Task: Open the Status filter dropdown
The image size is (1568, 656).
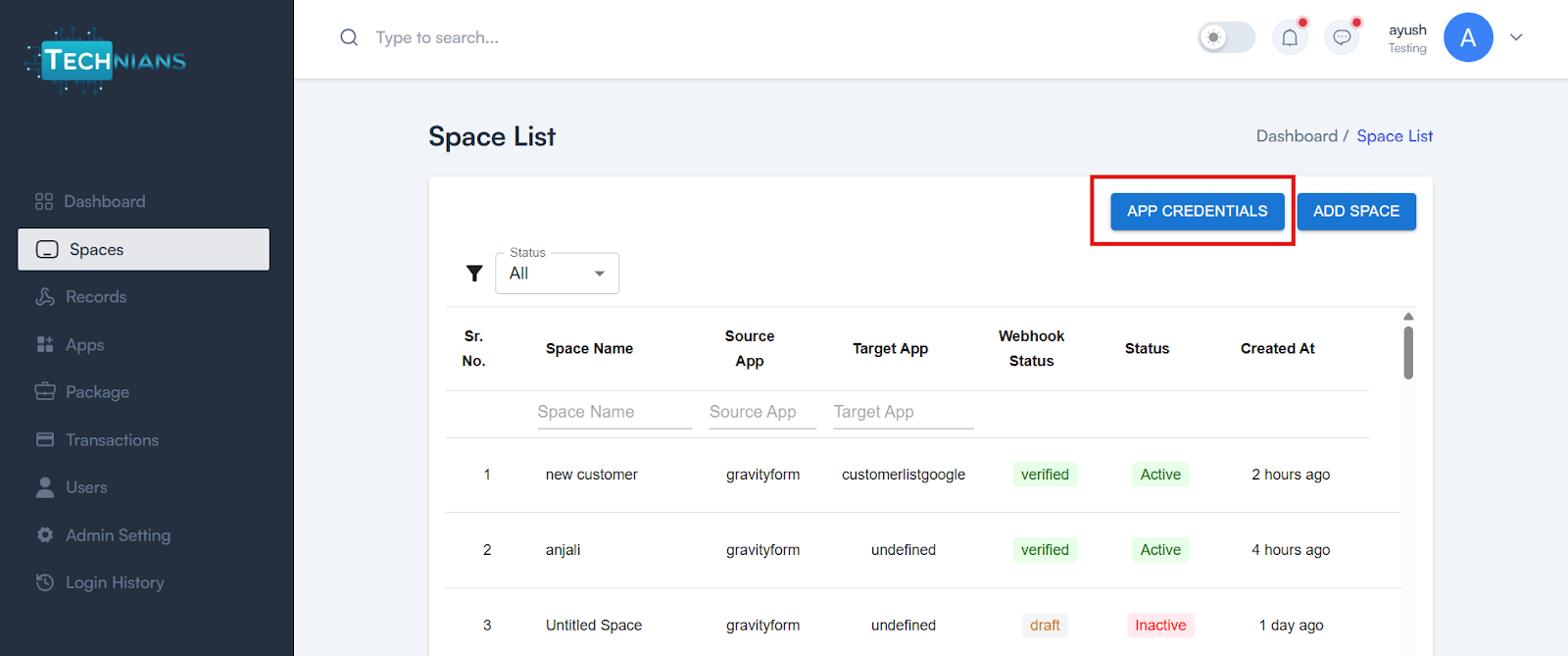Action: pos(557,274)
